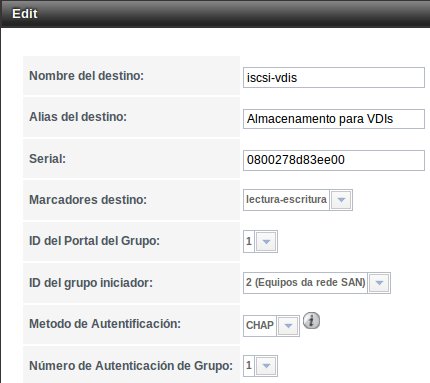The height and width of the screenshot is (383, 430).
Task: Click the 'Alias del destino:' label
Action: 78,117
